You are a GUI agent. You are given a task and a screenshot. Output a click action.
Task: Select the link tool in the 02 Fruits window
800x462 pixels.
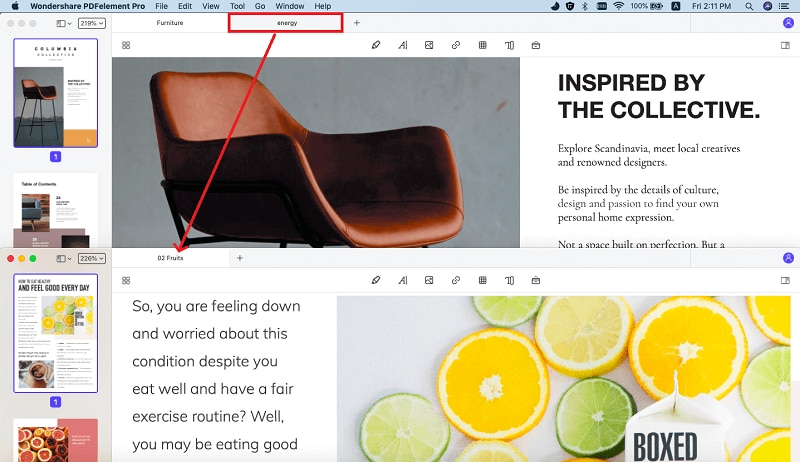456,280
